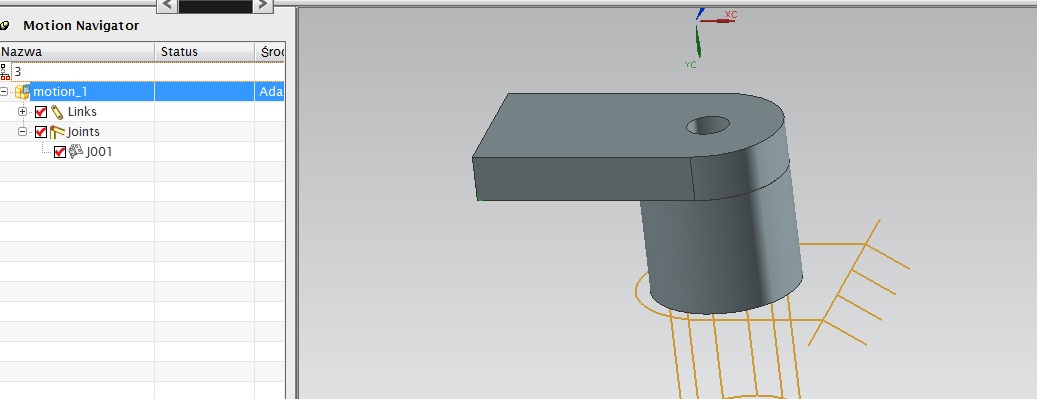This screenshot has width=1037, height=399.
Task: Select the J001 joint icon
Action: click(x=76, y=152)
